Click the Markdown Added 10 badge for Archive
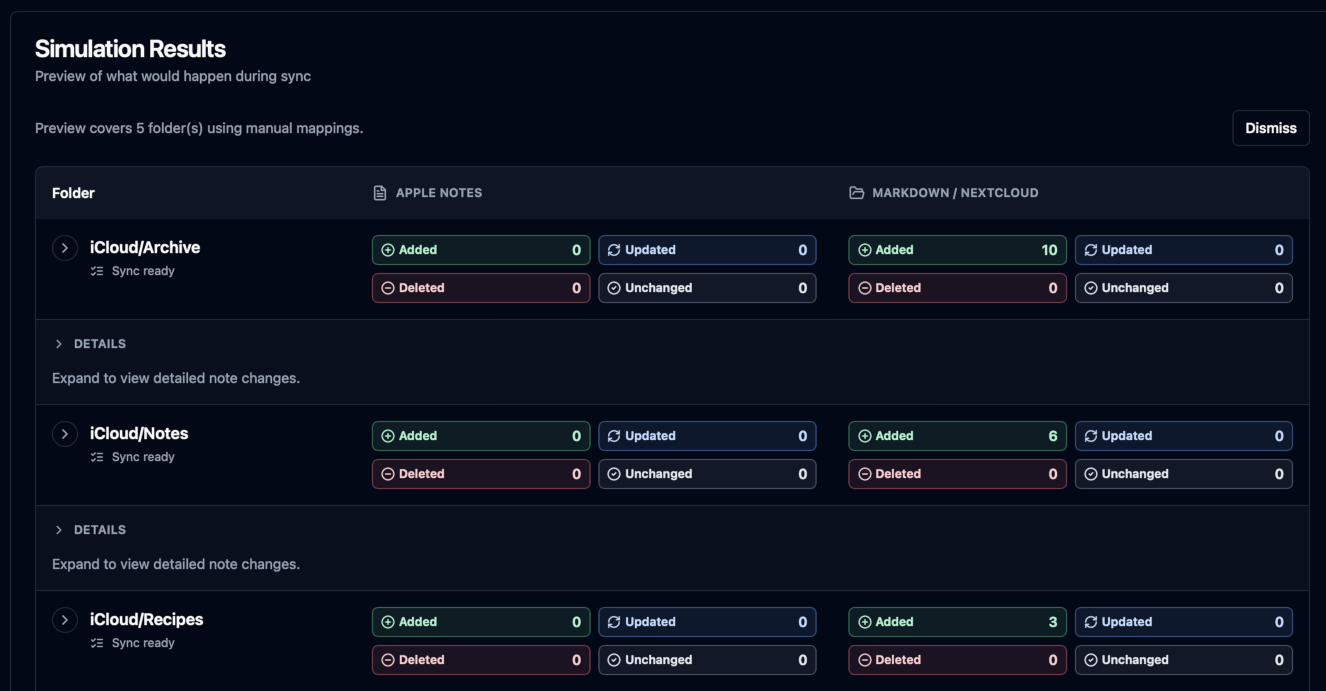This screenshot has height=691, width=1326. pyautogui.click(x=957, y=250)
